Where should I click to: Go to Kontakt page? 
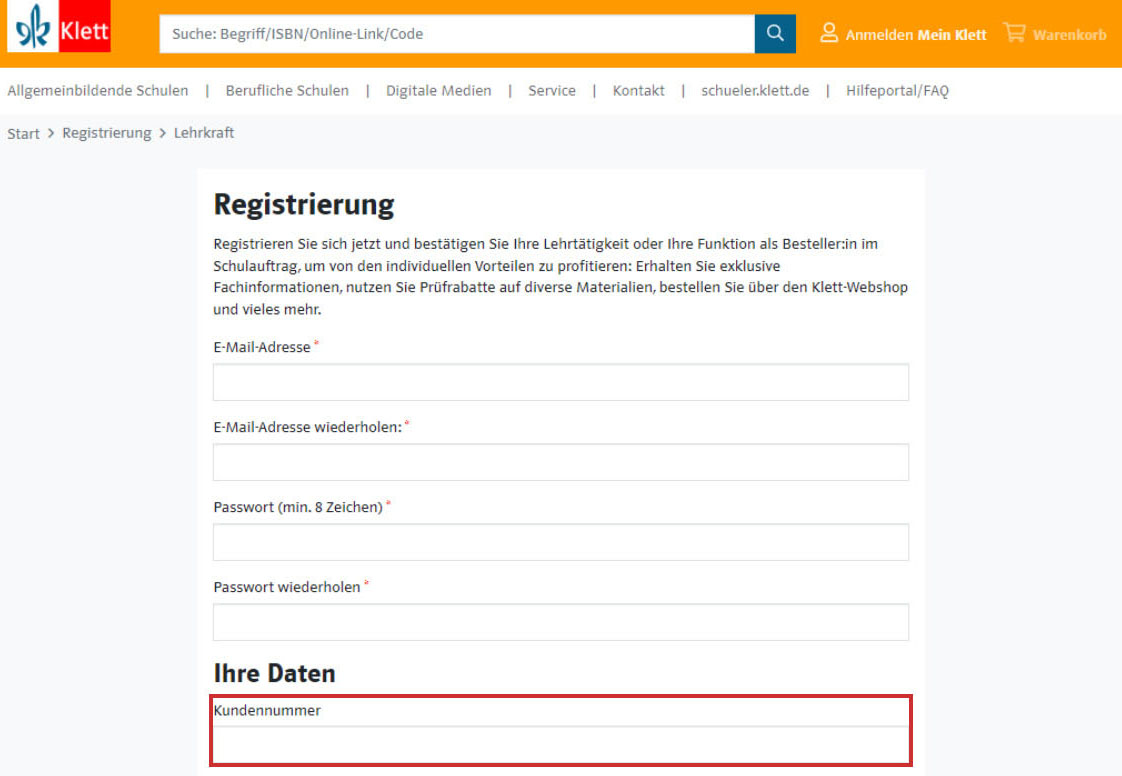638,91
